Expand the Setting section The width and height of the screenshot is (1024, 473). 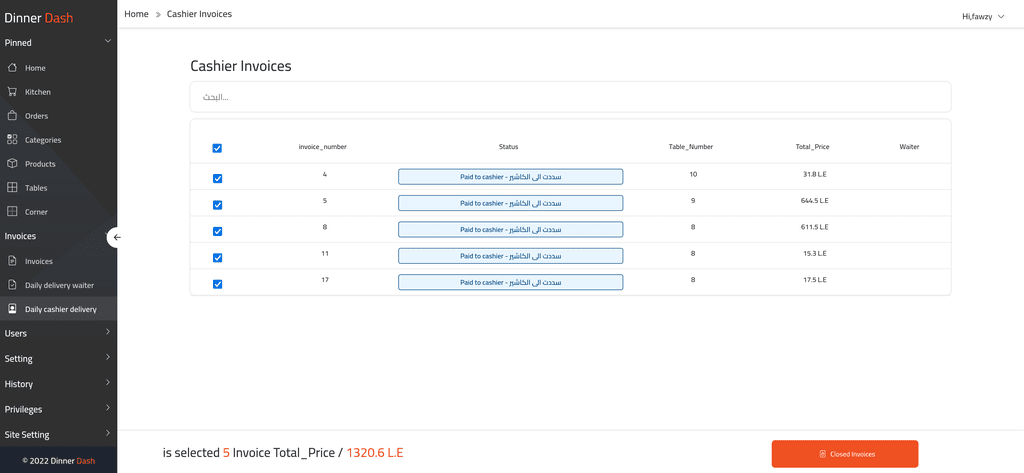coord(58,359)
